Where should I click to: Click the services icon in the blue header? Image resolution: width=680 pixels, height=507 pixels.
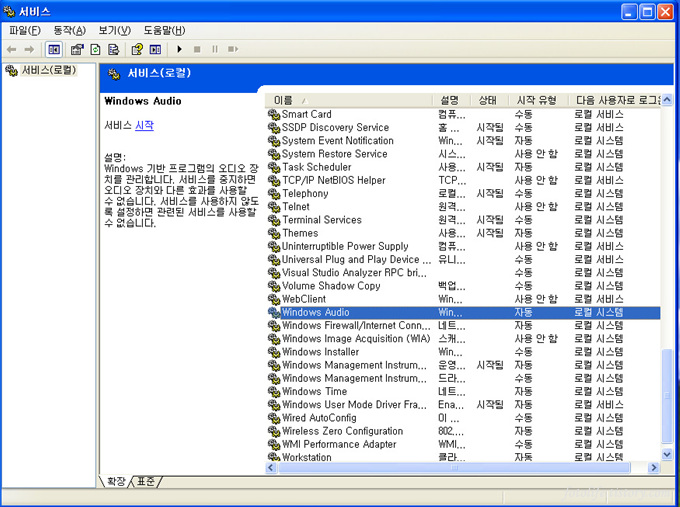(114, 74)
